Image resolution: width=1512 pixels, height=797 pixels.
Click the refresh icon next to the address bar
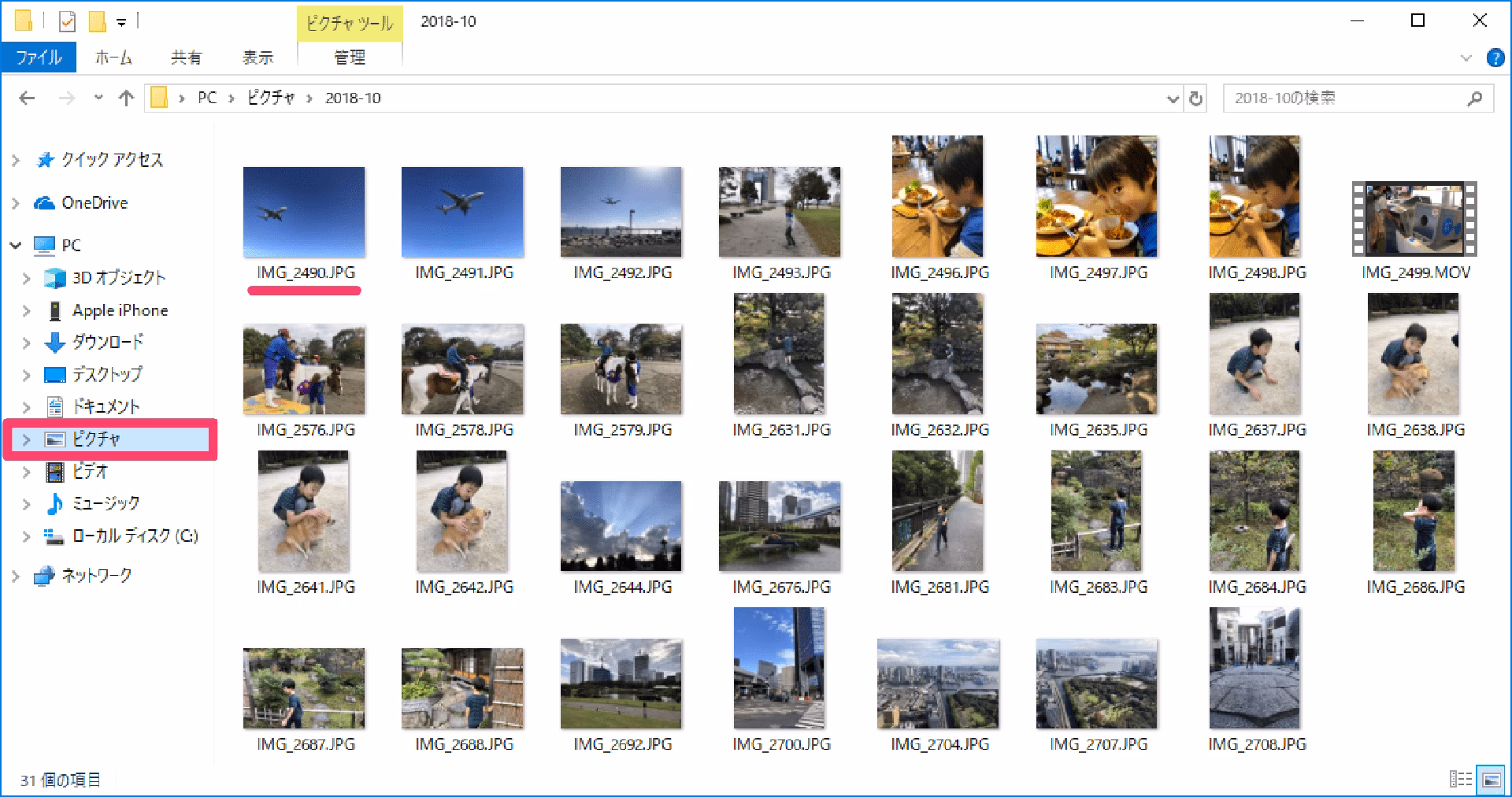[x=1196, y=98]
